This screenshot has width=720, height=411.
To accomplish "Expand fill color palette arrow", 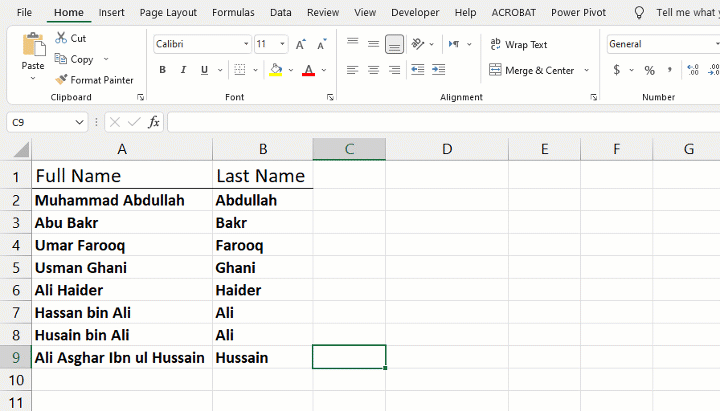I will tap(291, 70).
